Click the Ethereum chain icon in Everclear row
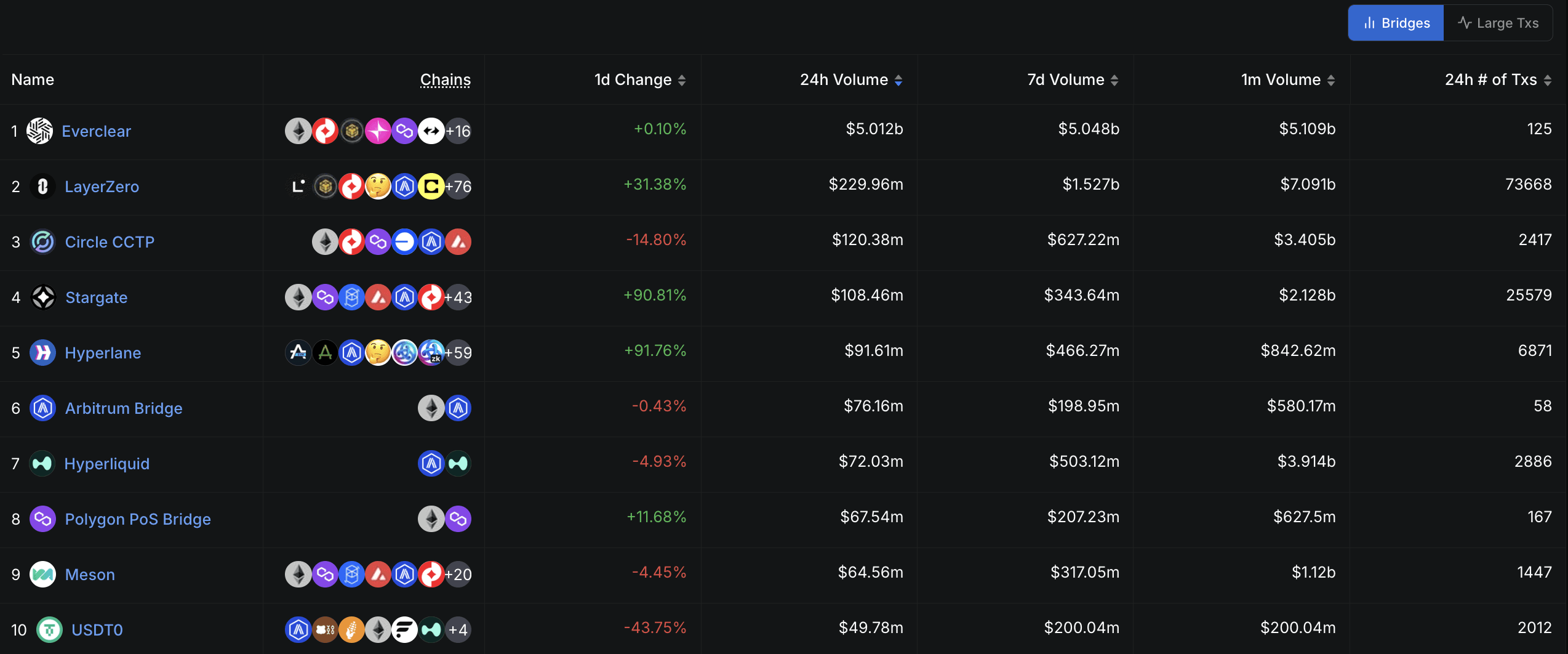Image resolution: width=1568 pixels, height=654 pixels. tap(298, 131)
